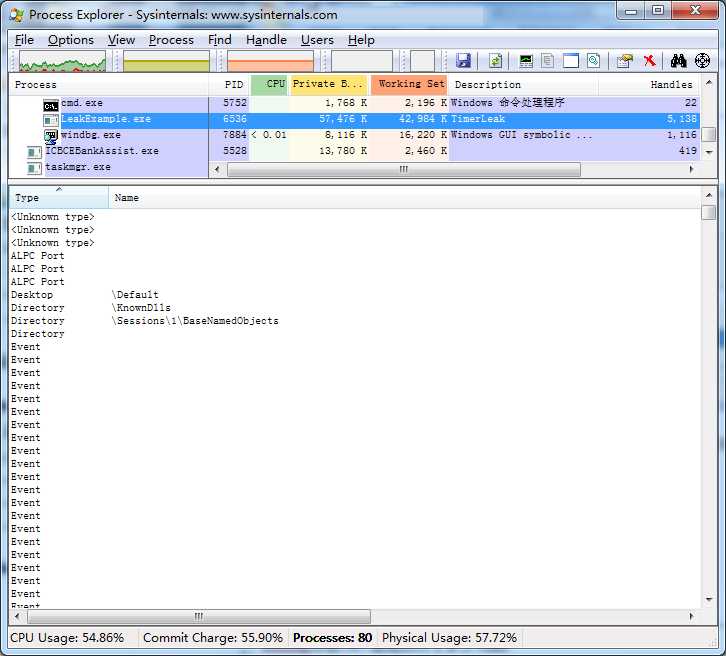
Task: Click the Process Explorer title bar icon
Action: 17,15
